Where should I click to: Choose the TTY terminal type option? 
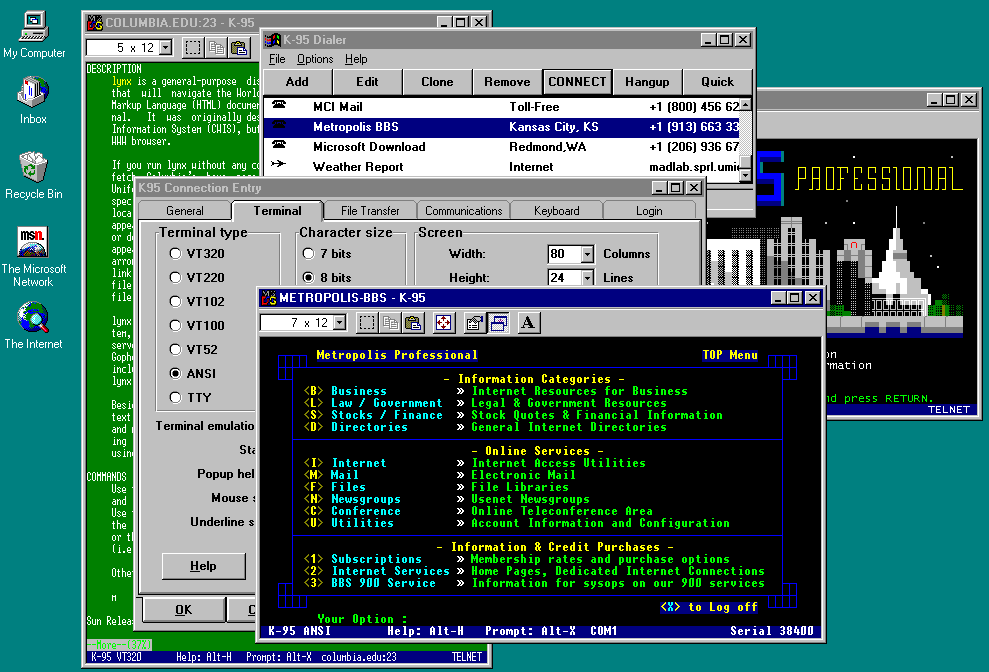[x=176, y=398]
